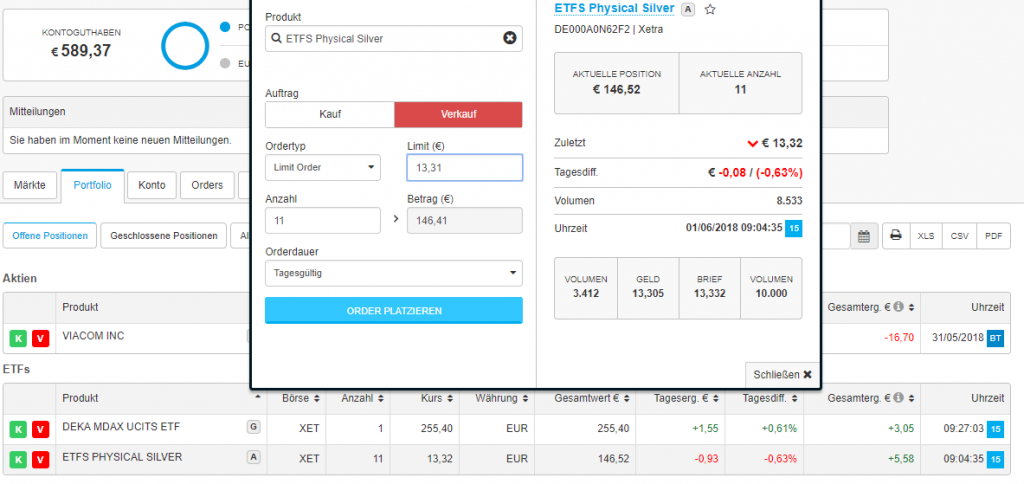Clear the ETFS Physical Silver product search
1024x484 pixels.
(x=509, y=39)
